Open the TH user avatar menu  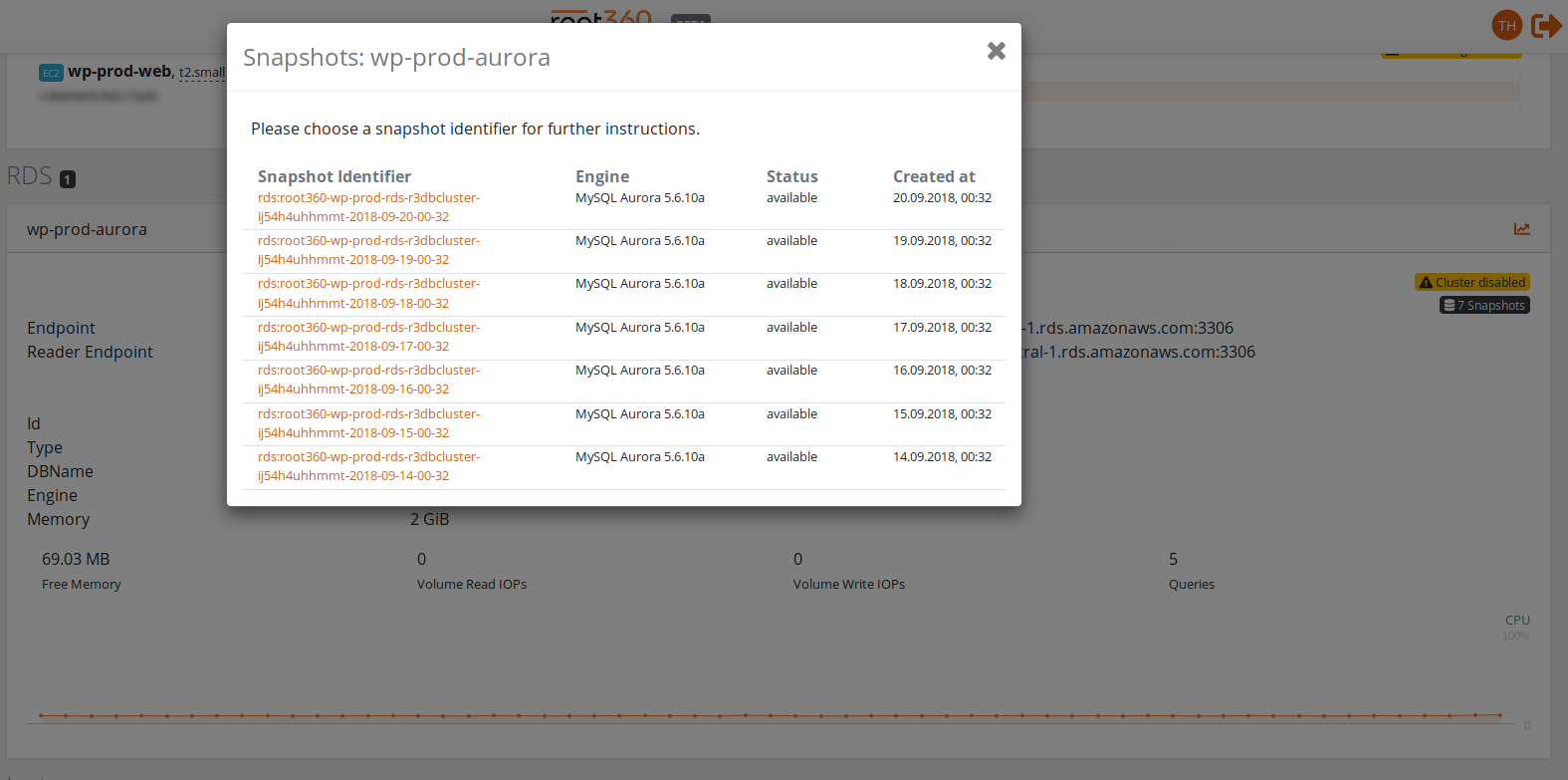click(x=1507, y=25)
